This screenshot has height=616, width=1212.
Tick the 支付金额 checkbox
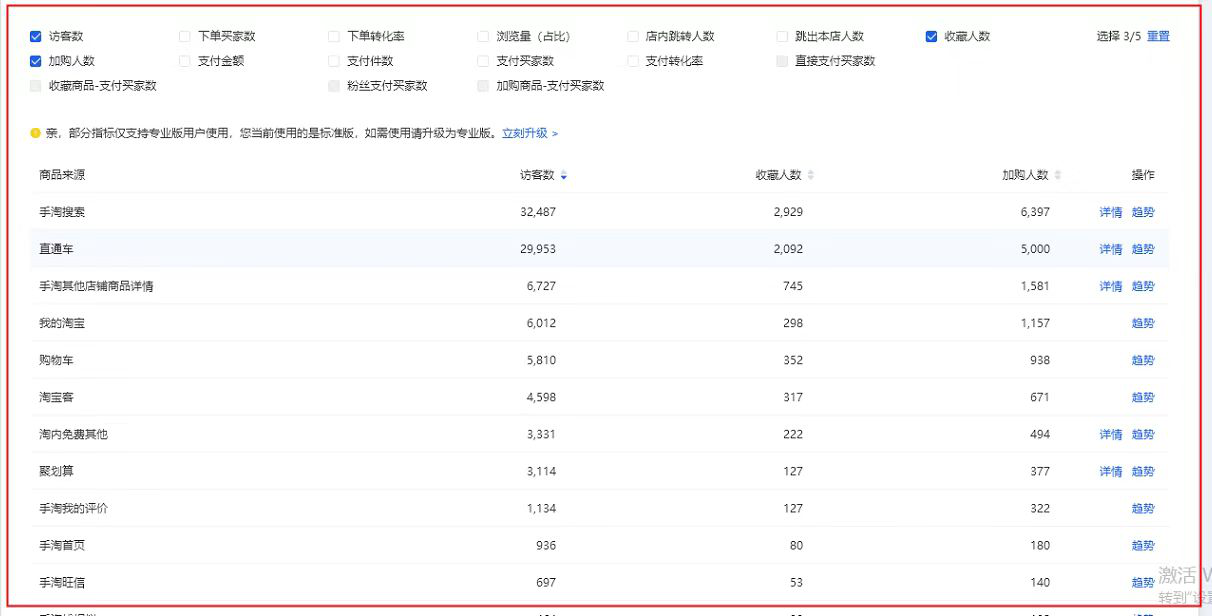click(185, 62)
